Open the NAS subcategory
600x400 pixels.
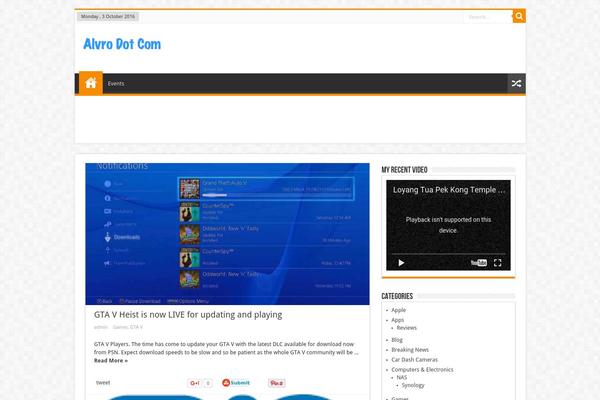(402, 377)
